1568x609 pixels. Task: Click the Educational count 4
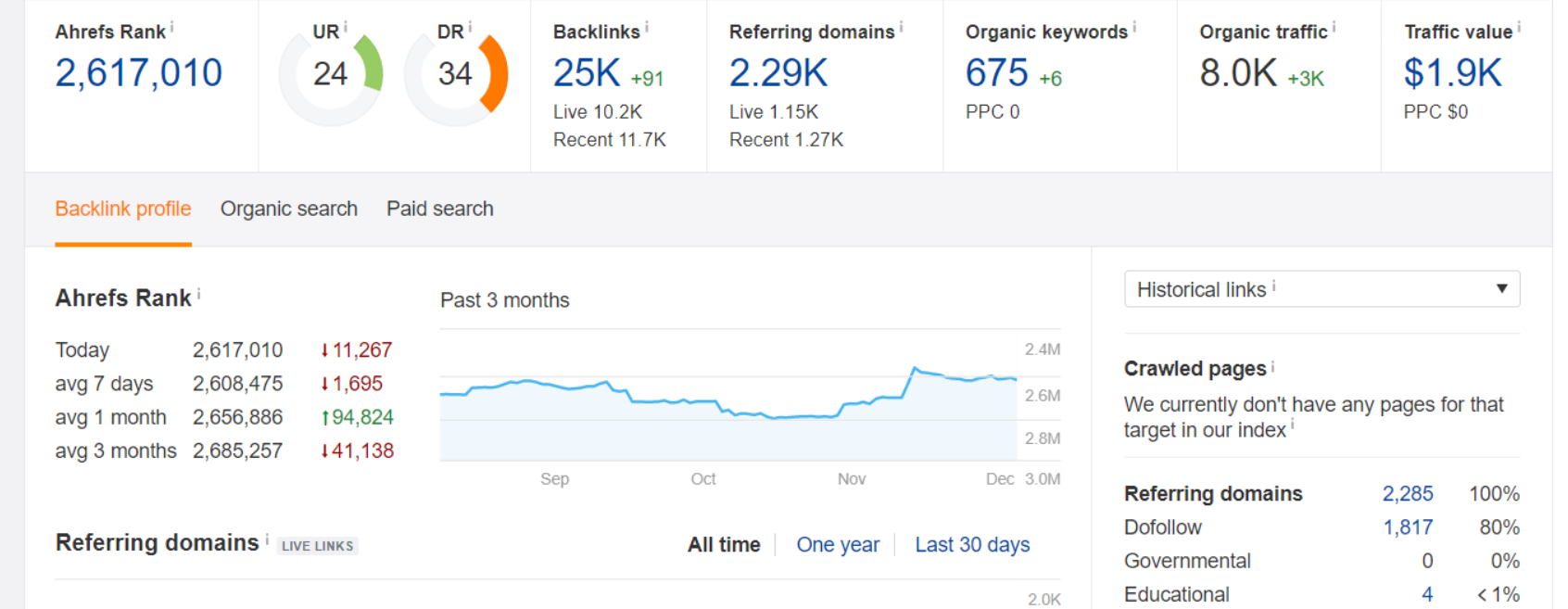[1427, 594]
